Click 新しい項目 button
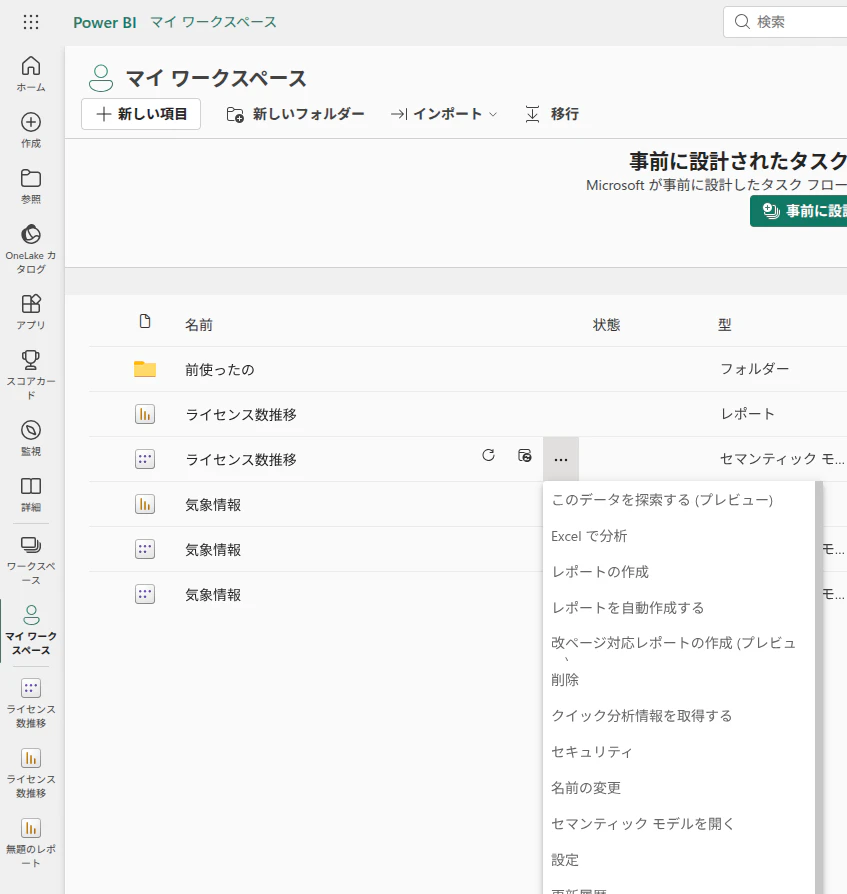 tap(141, 114)
